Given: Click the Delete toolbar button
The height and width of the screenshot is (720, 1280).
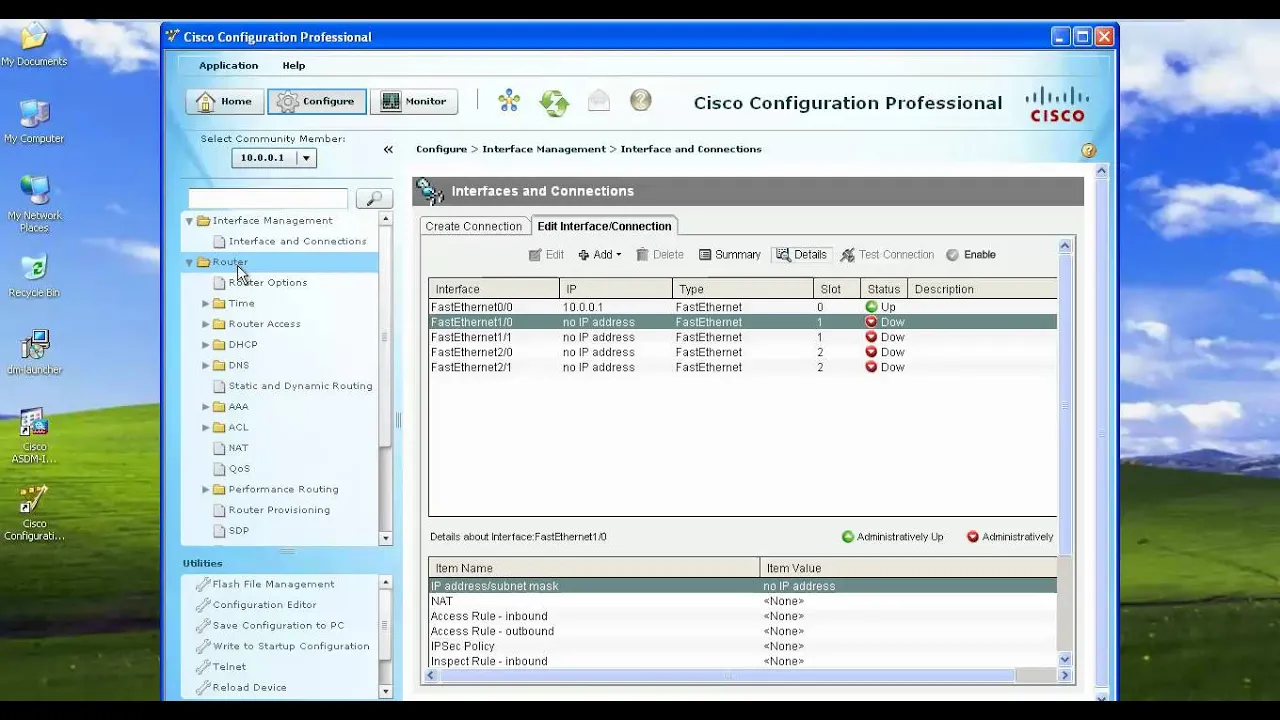Looking at the screenshot, I should (660, 255).
